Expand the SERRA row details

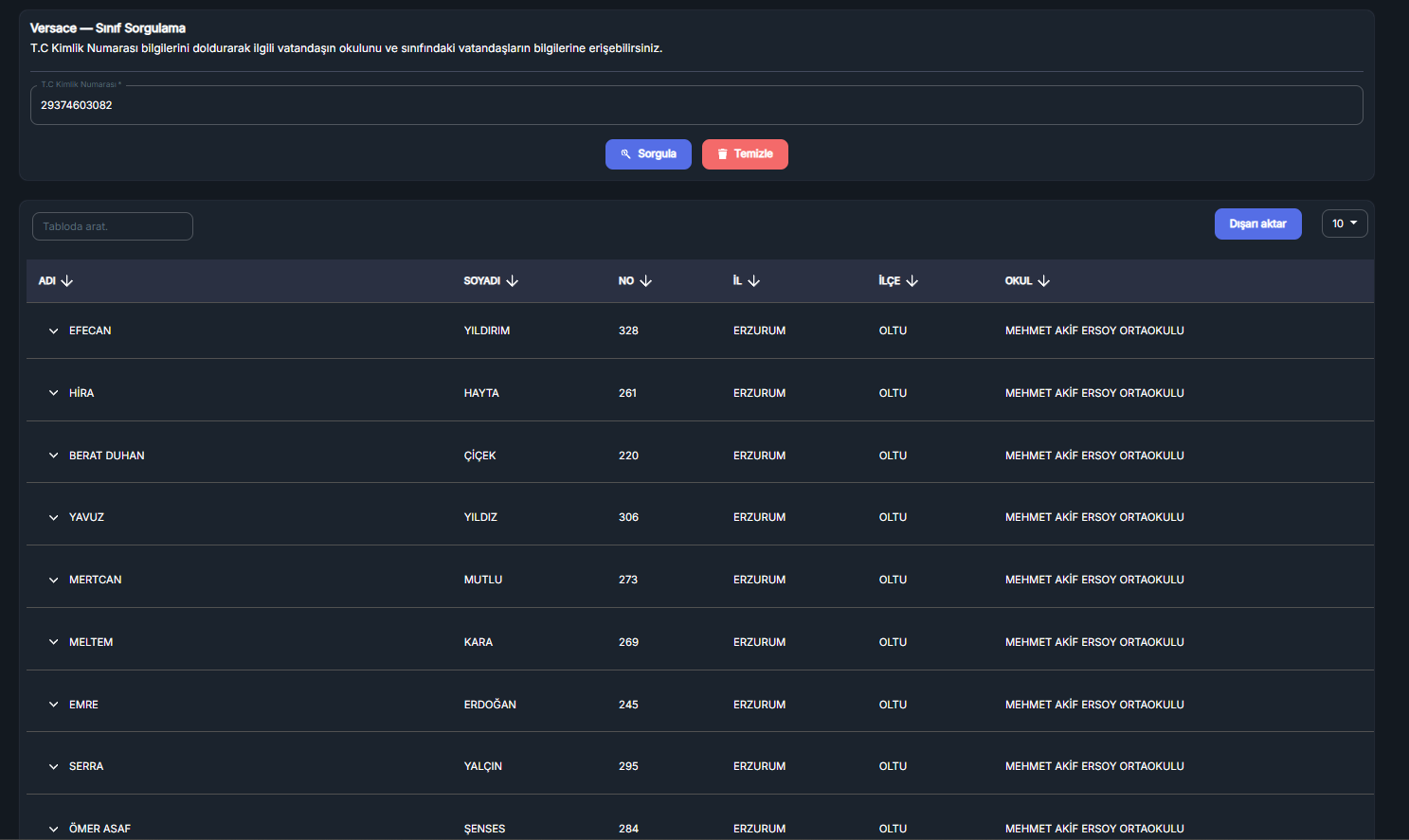[54, 767]
